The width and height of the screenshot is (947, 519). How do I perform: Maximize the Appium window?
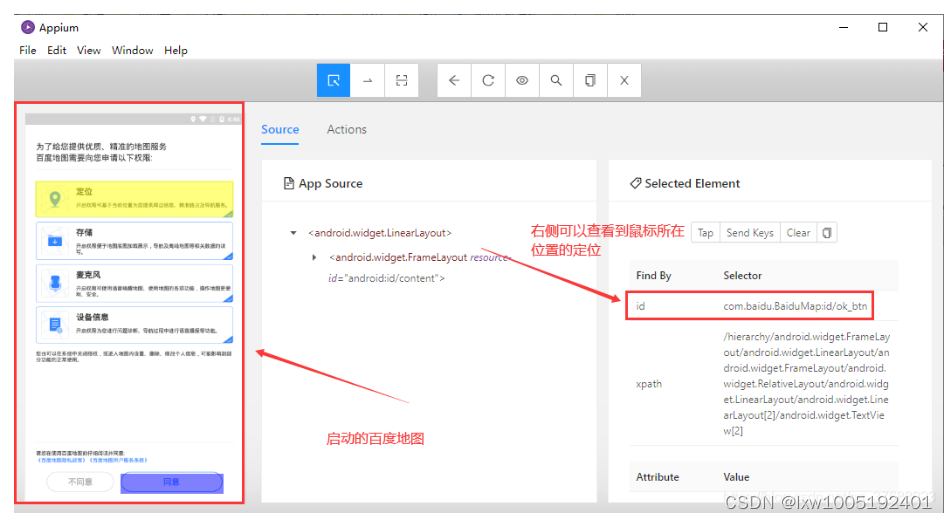(x=882, y=27)
